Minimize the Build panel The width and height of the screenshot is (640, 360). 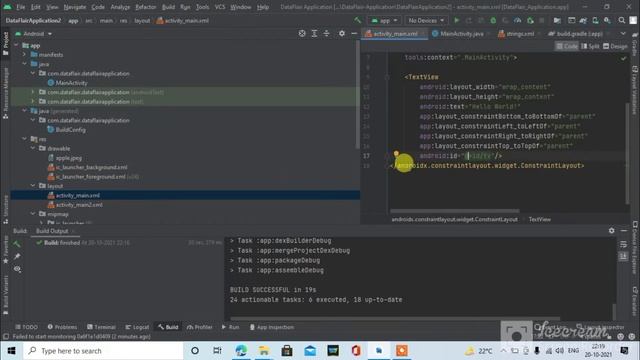624,231
